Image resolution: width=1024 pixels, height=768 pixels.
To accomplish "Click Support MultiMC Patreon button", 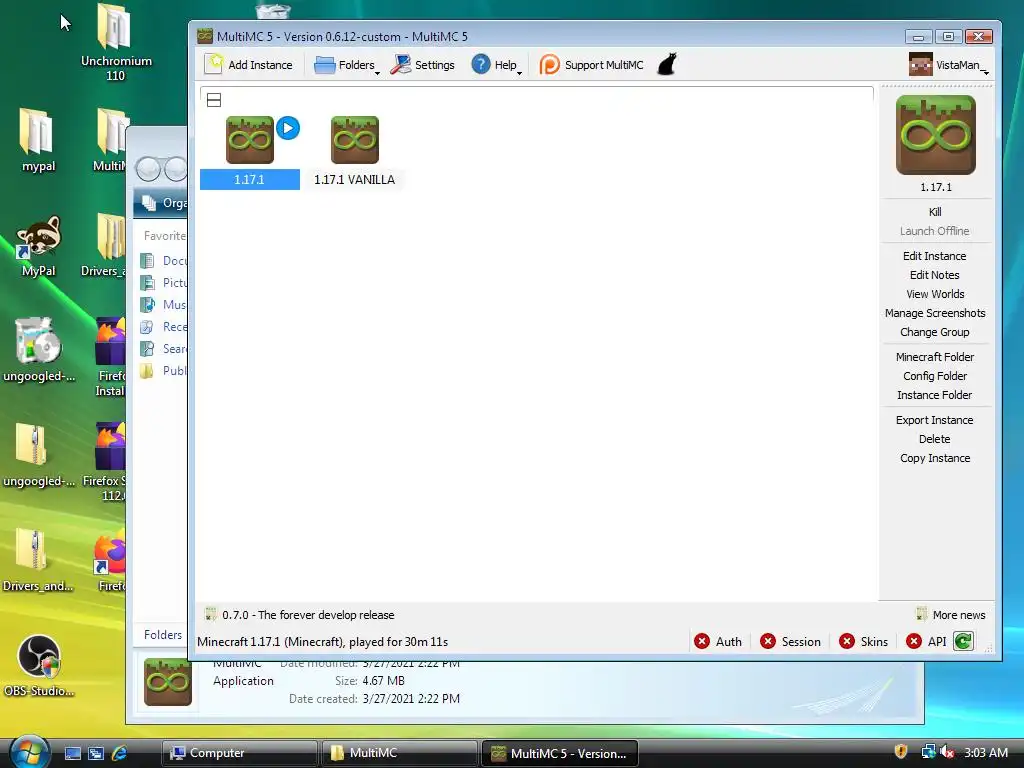I will click(592, 65).
